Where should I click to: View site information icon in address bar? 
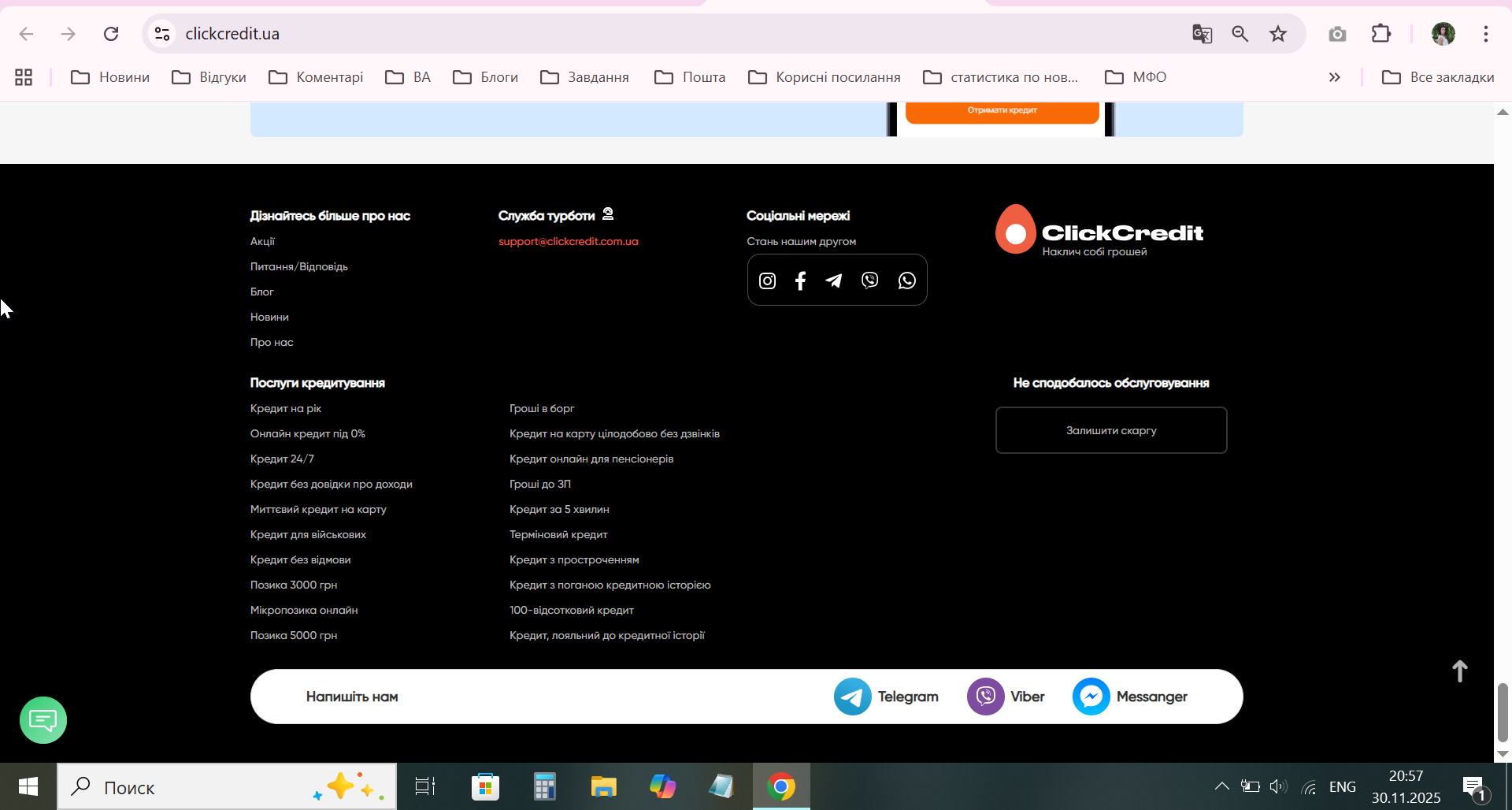coord(162,34)
